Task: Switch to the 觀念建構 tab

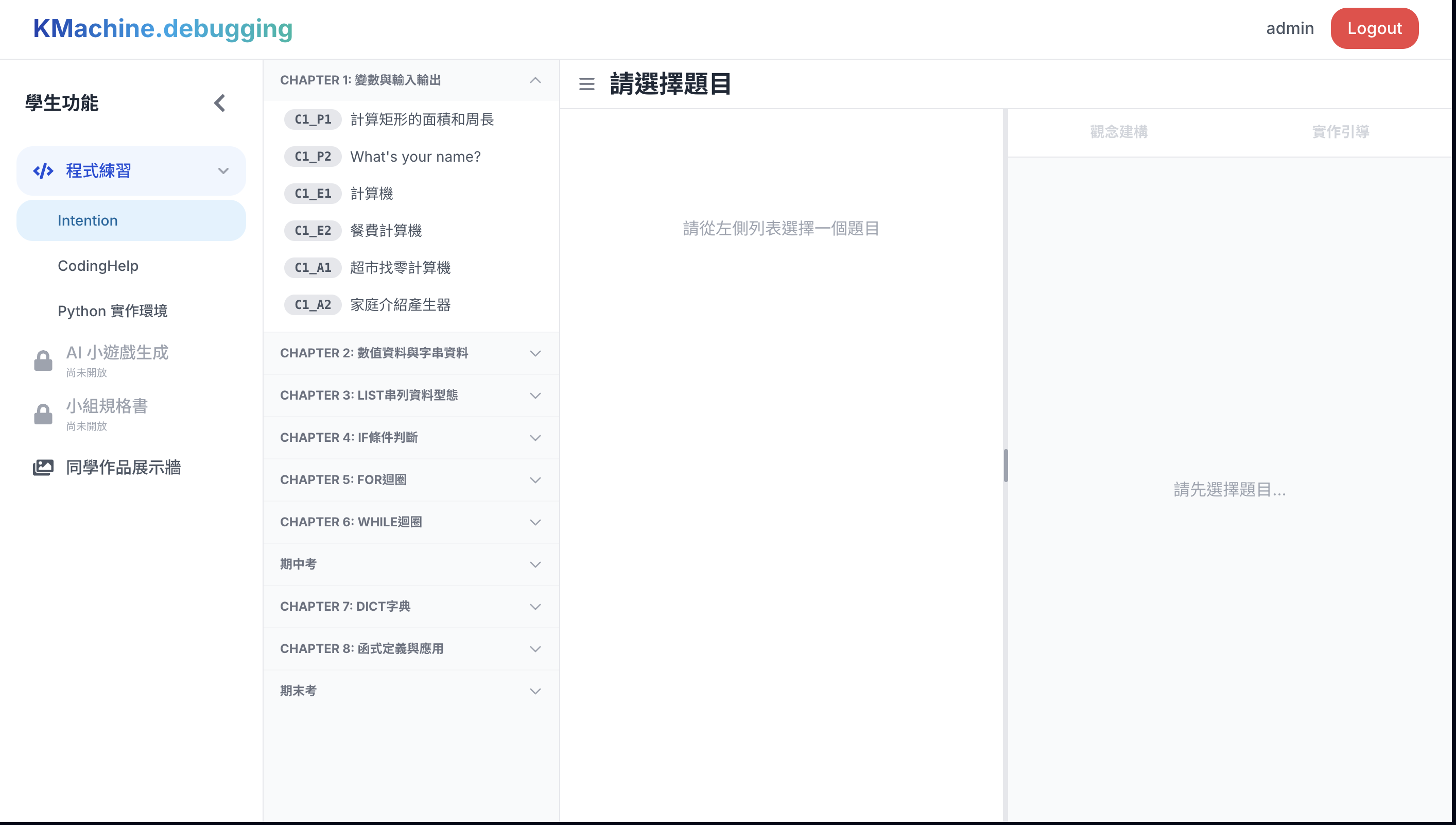Action: pyautogui.click(x=1118, y=132)
